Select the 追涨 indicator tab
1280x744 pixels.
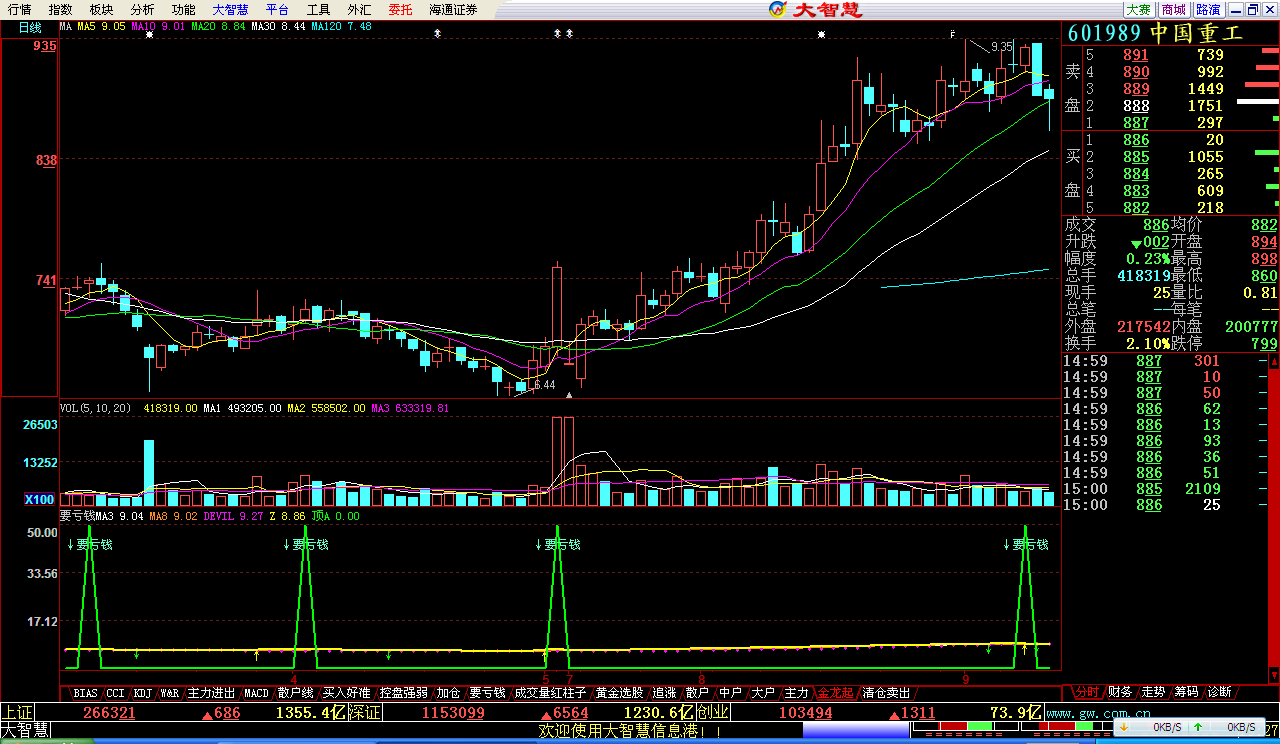coord(665,693)
